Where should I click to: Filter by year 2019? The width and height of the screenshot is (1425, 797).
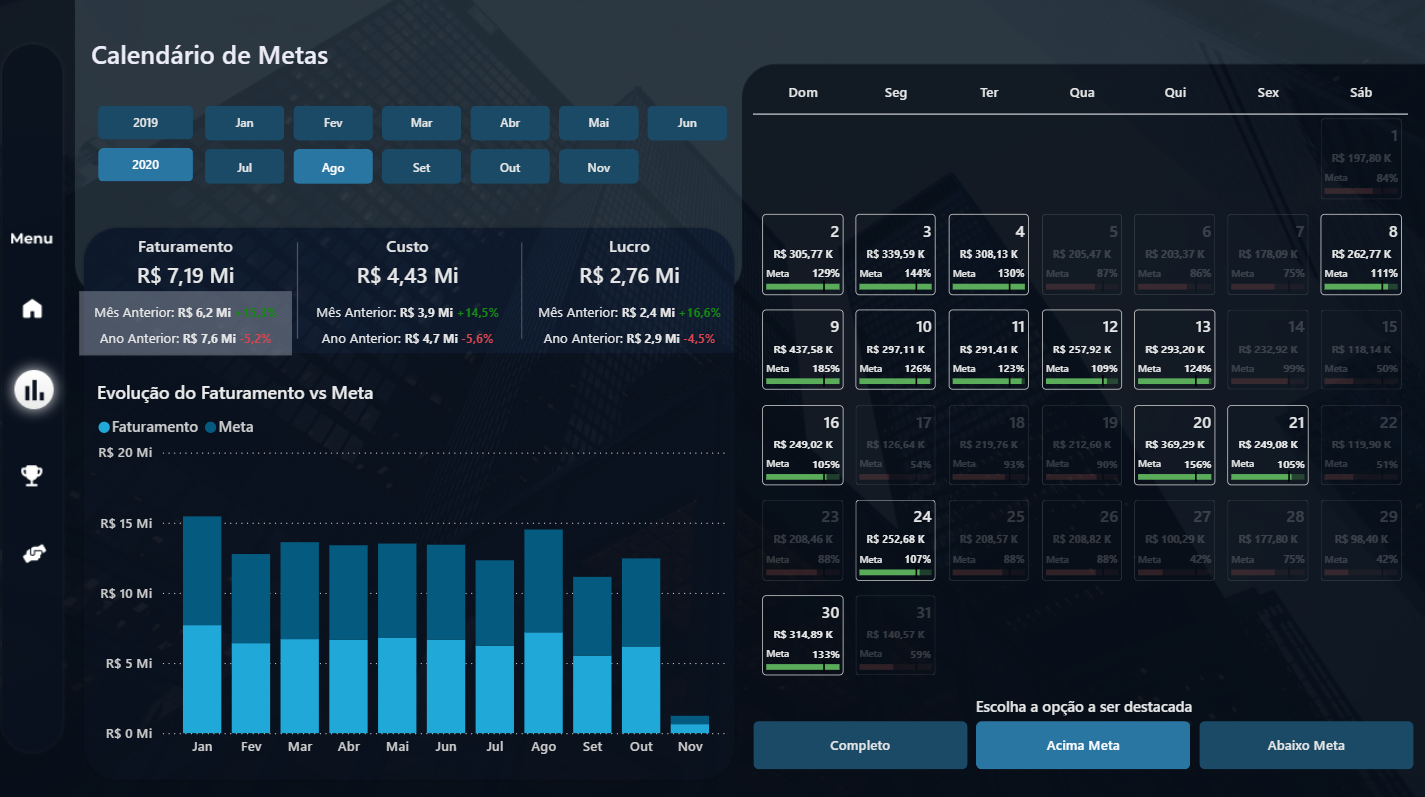click(x=145, y=123)
